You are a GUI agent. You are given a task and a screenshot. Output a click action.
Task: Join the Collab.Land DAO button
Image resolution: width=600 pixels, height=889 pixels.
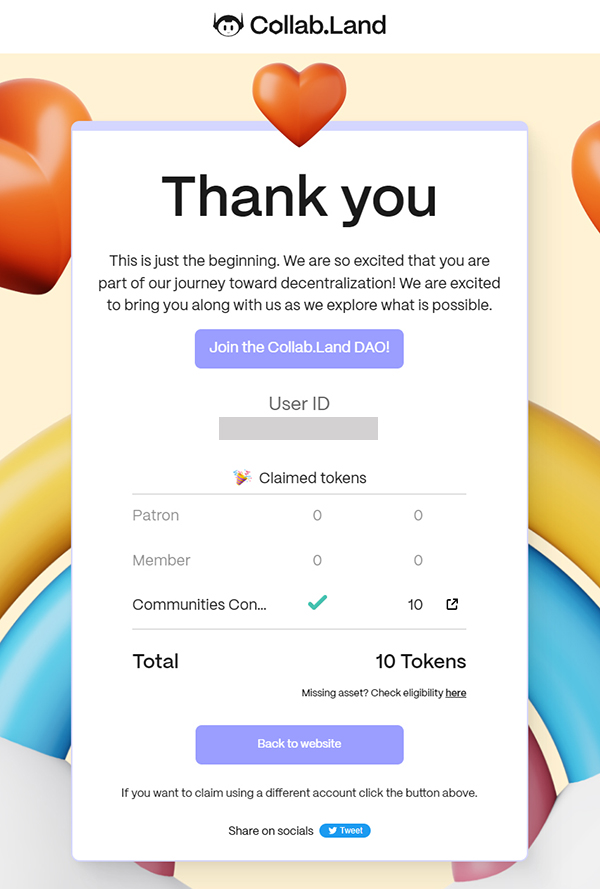(x=299, y=349)
